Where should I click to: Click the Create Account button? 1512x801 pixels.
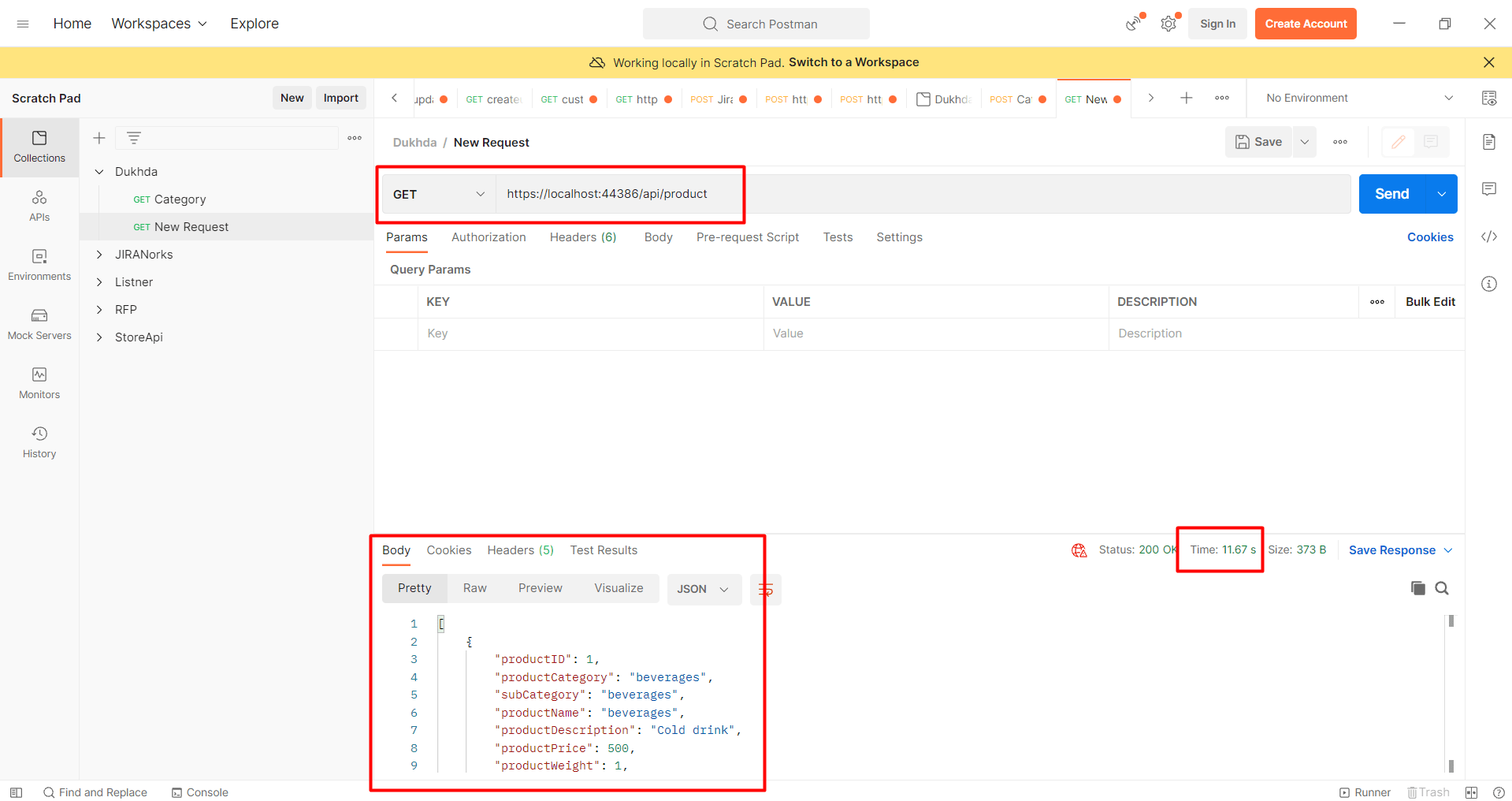pyautogui.click(x=1305, y=24)
